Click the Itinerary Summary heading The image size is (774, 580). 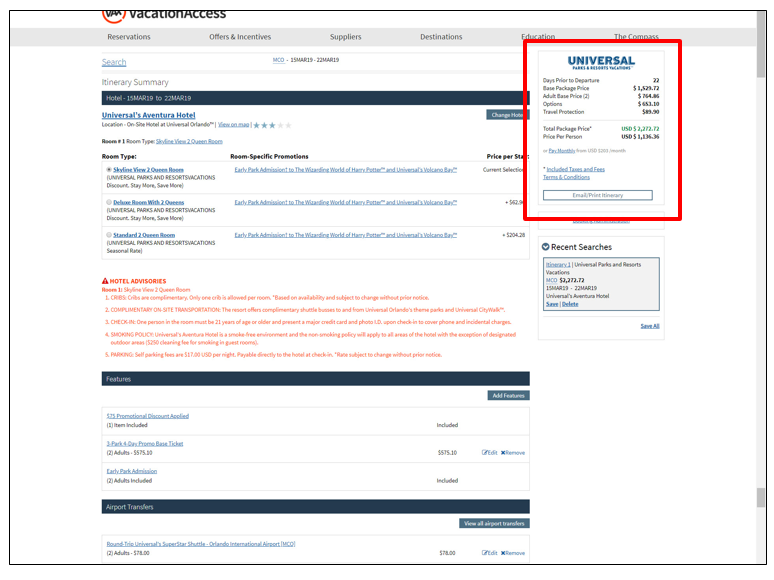(x=135, y=82)
